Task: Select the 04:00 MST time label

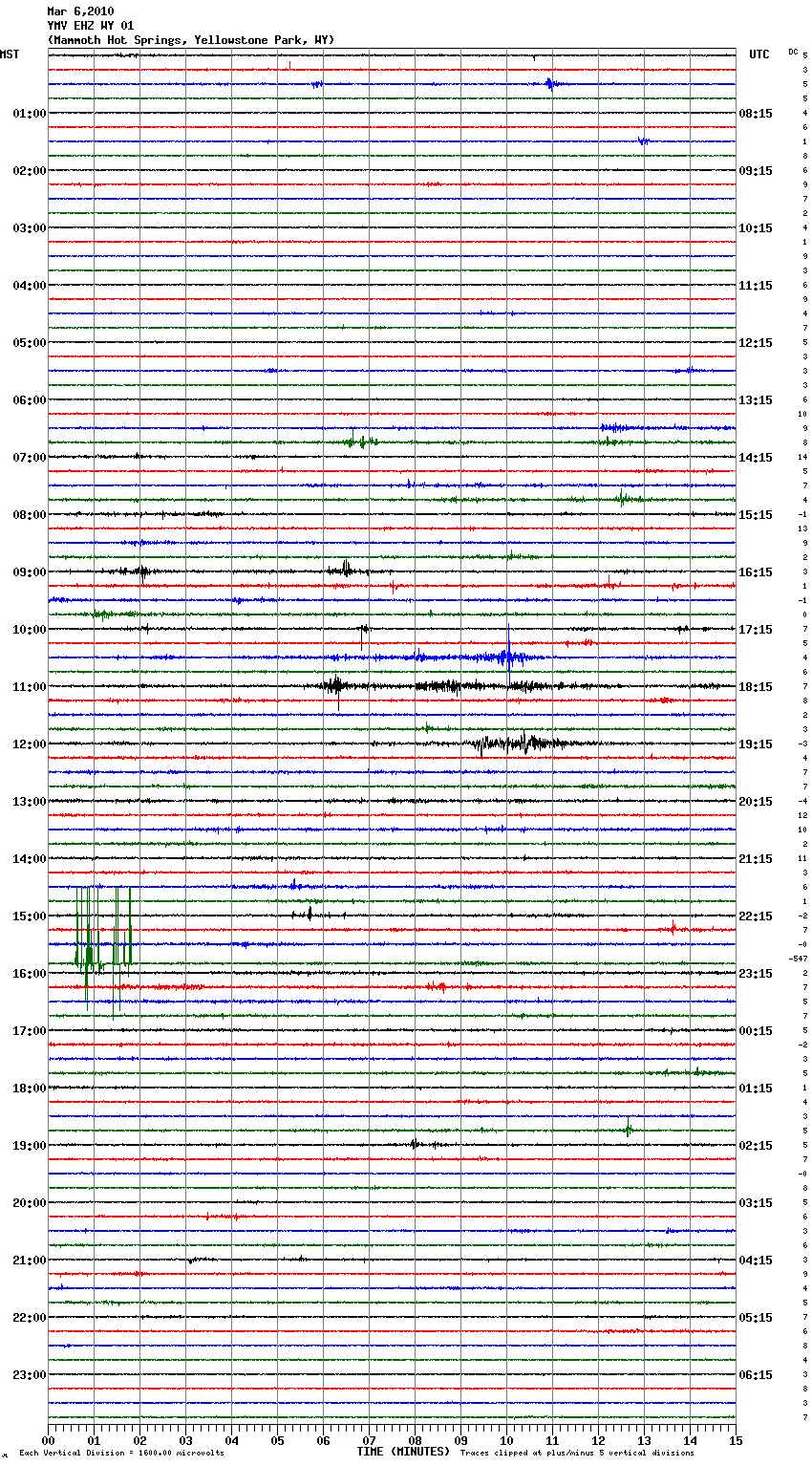Action: pos(30,286)
